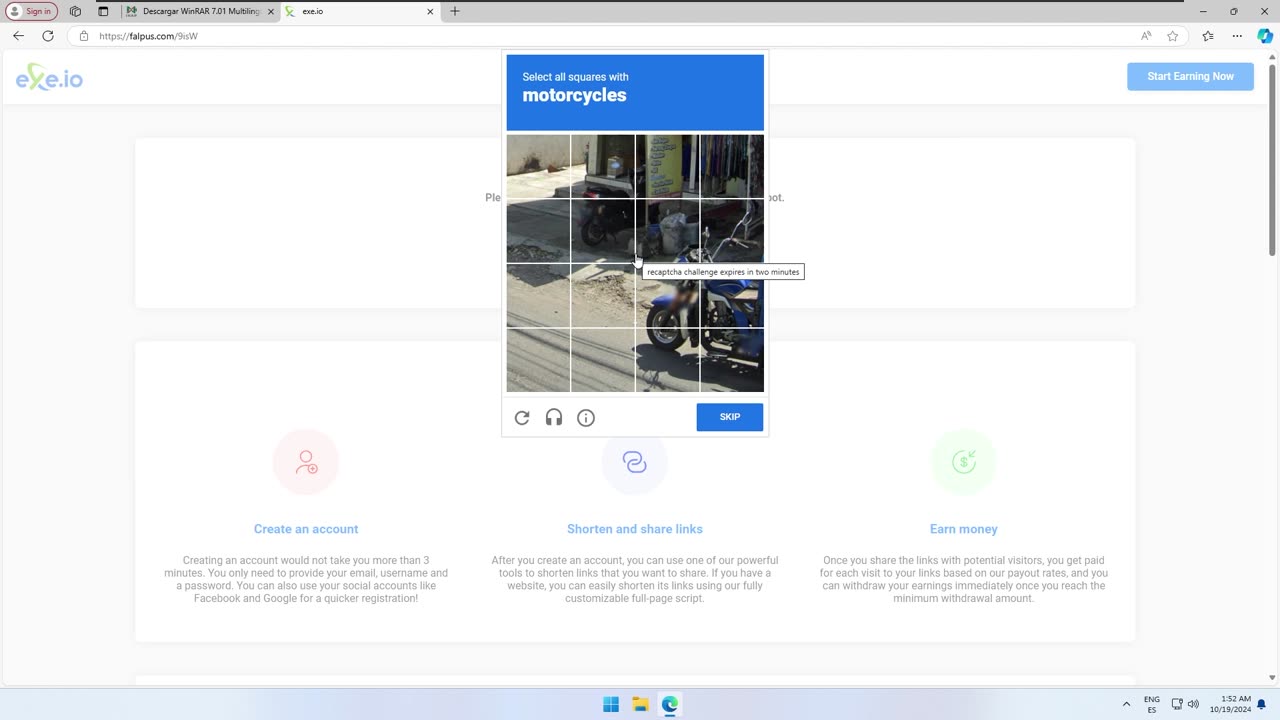
Task: Refresh the current page
Action: (x=47, y=36)
